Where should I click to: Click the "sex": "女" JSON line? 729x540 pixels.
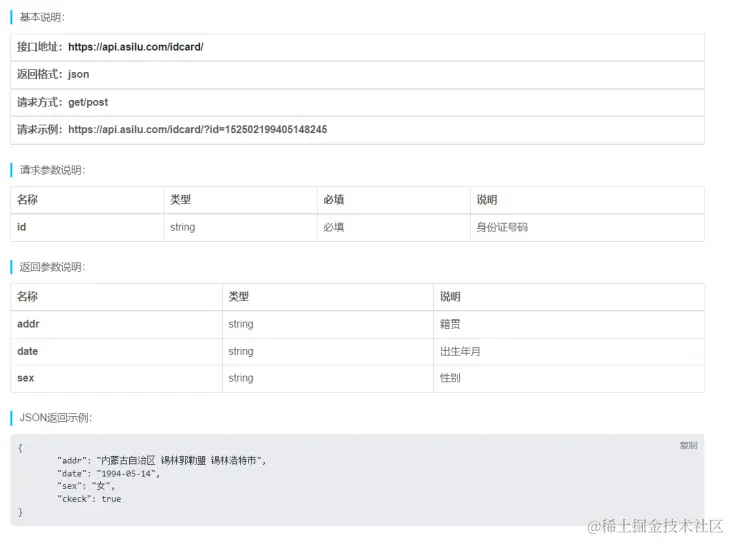click(x=86, y=486)
